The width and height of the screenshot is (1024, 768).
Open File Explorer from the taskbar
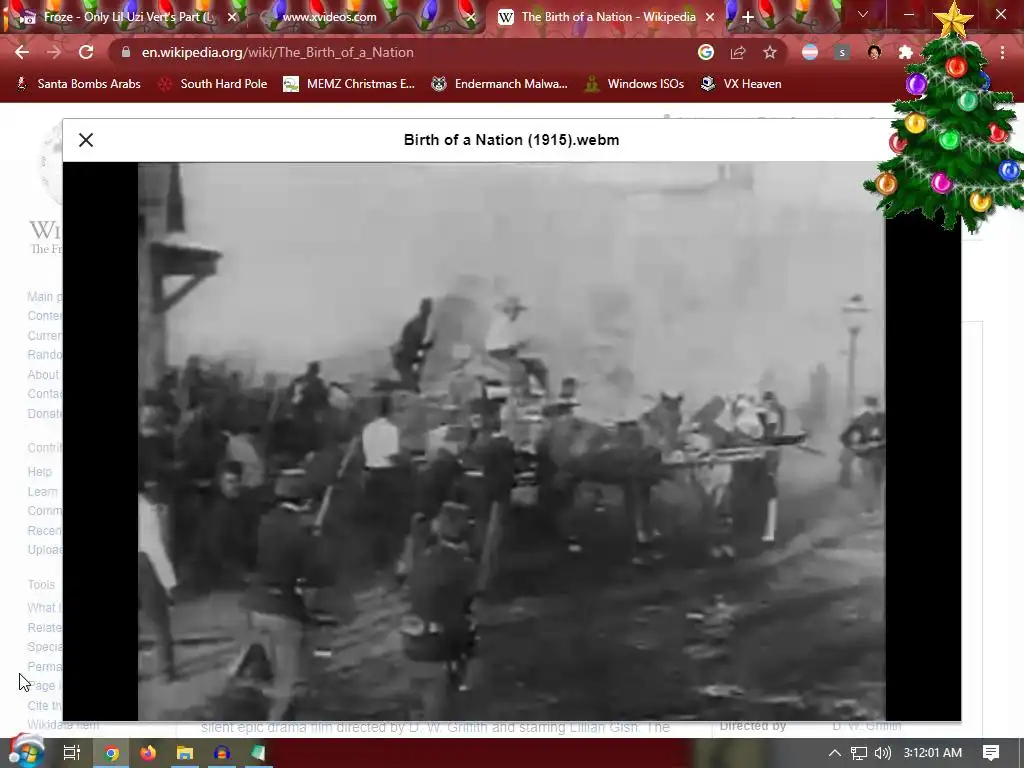[185, 753]
